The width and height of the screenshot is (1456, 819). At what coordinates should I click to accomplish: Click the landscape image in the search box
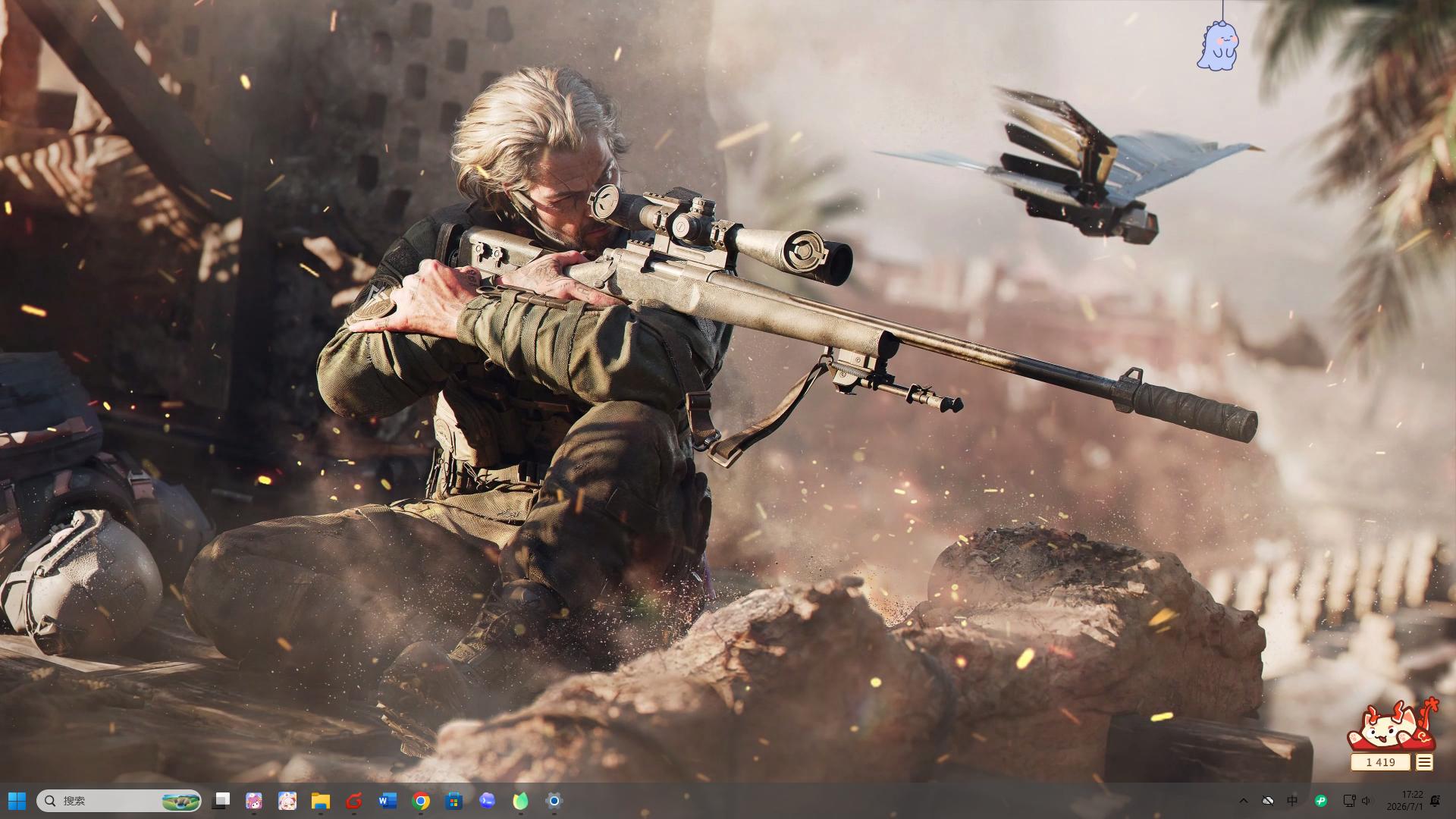coord(181,801)
